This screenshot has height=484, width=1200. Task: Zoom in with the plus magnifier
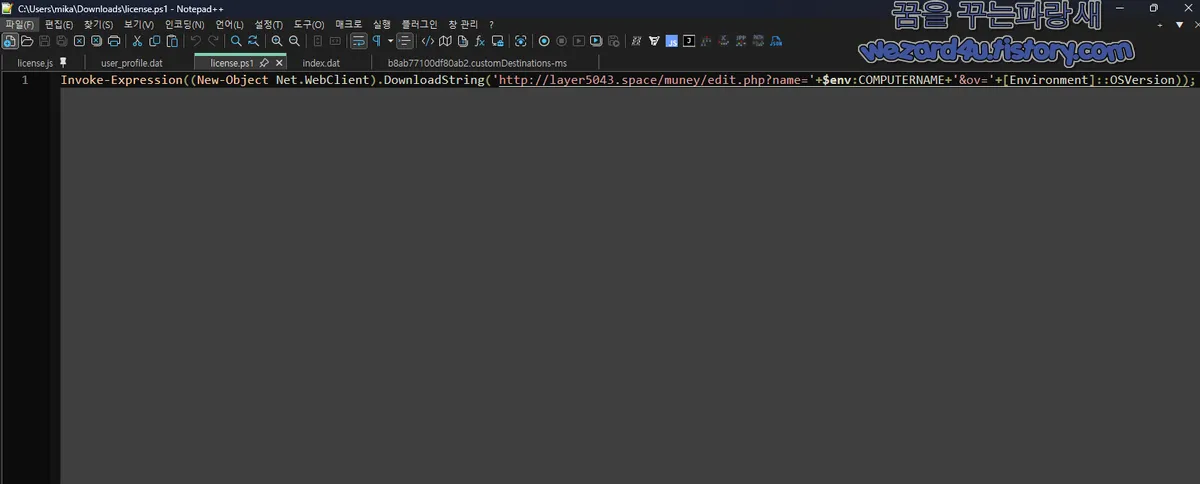pos(277,41)
